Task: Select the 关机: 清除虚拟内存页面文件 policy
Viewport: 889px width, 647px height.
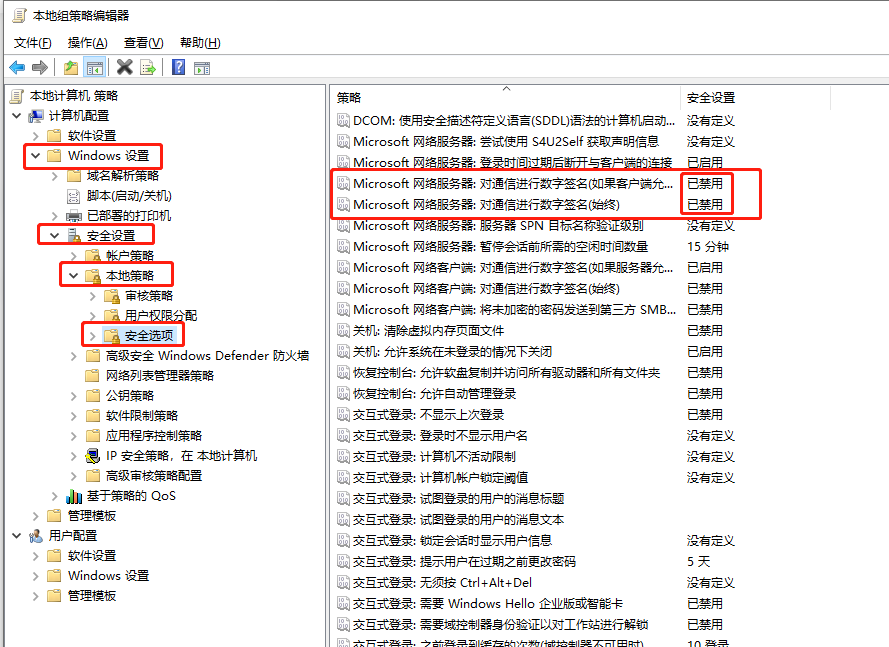Action: point(428,330)
